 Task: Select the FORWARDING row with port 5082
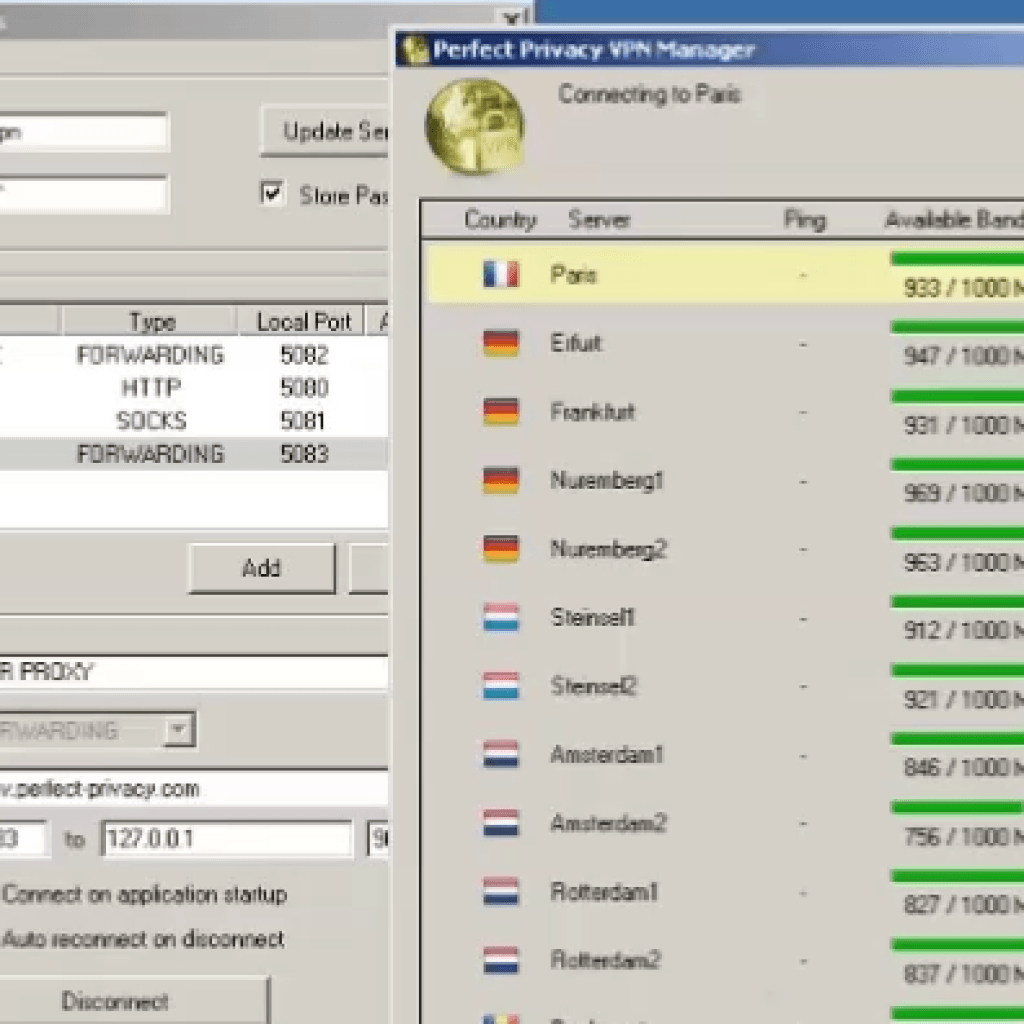tap(193, 355)
